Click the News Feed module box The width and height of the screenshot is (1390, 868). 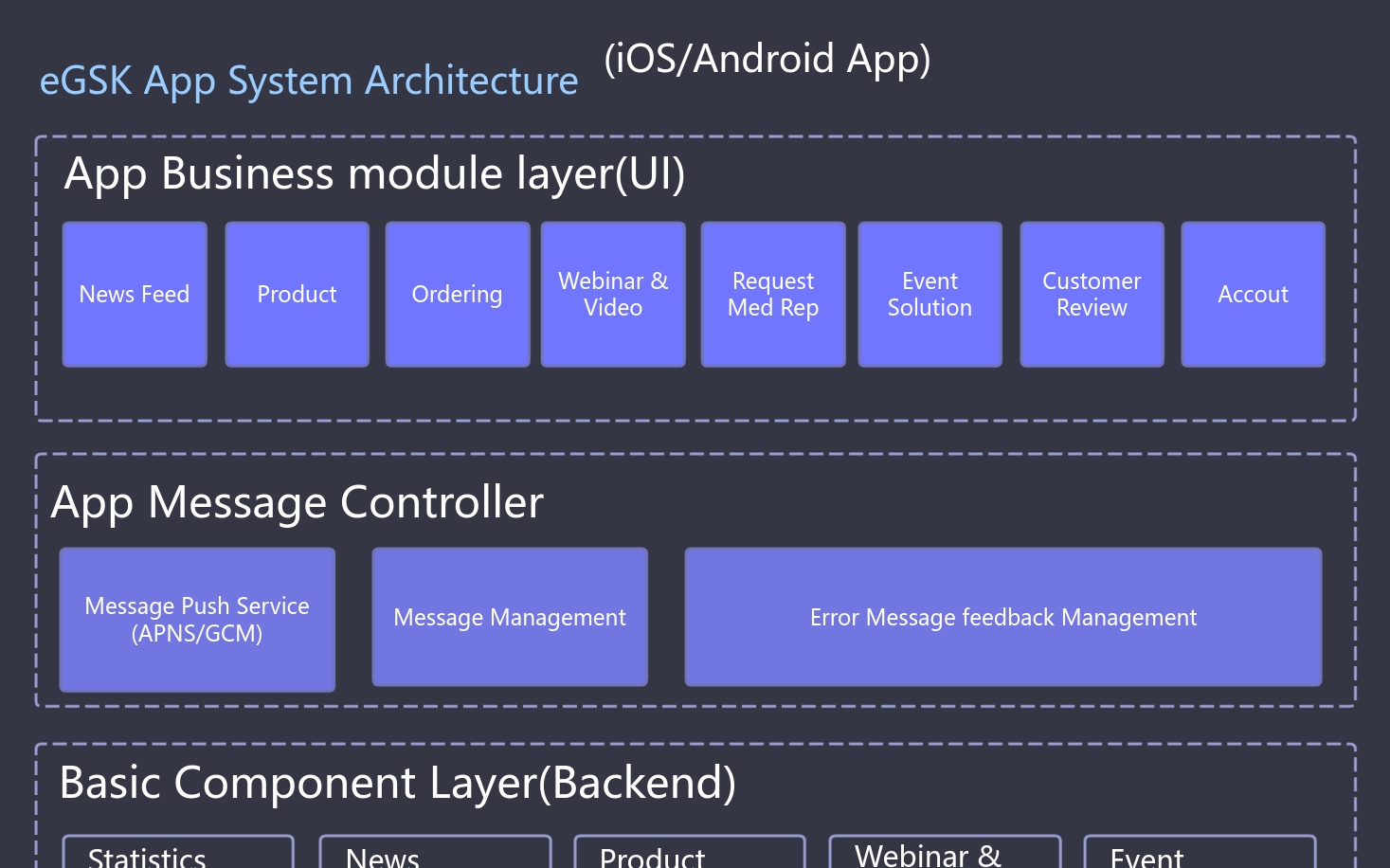point(135,295)
